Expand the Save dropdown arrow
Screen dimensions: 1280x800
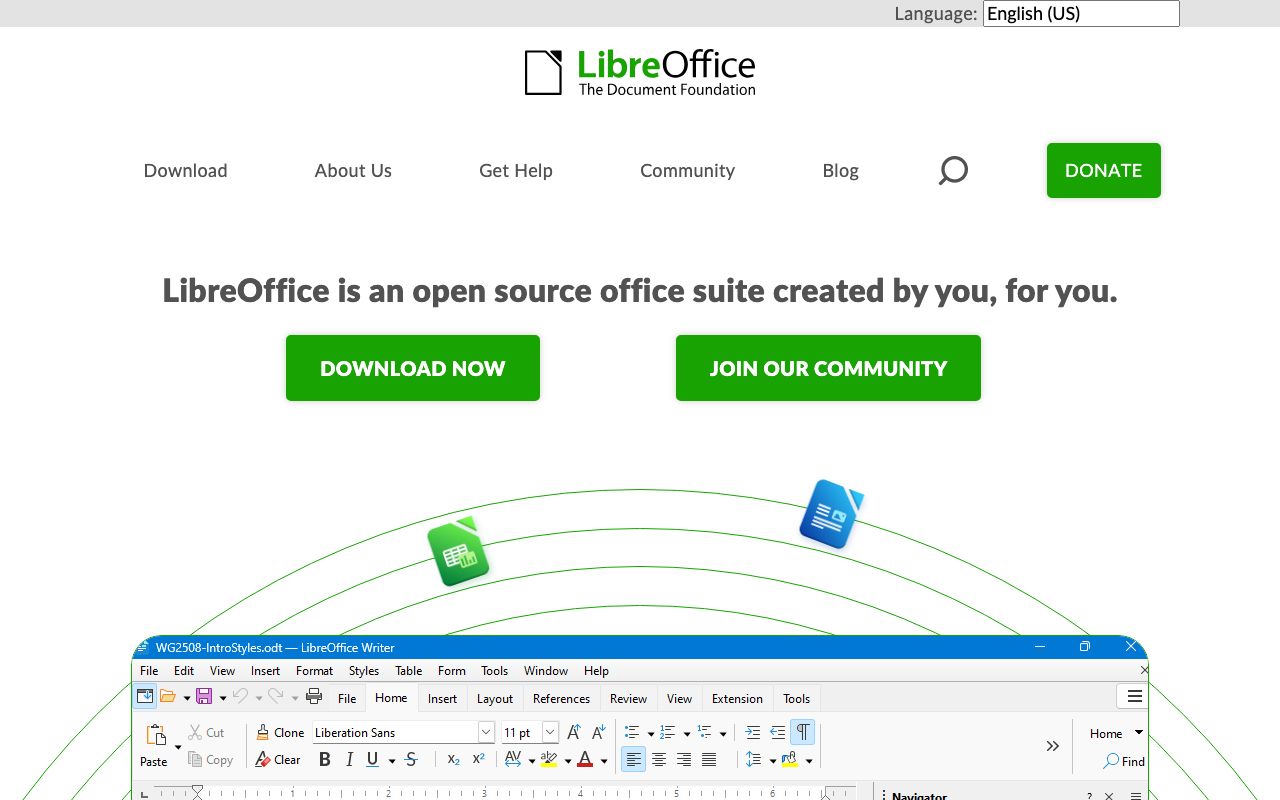pyautogui.click(x=223, y=698)
